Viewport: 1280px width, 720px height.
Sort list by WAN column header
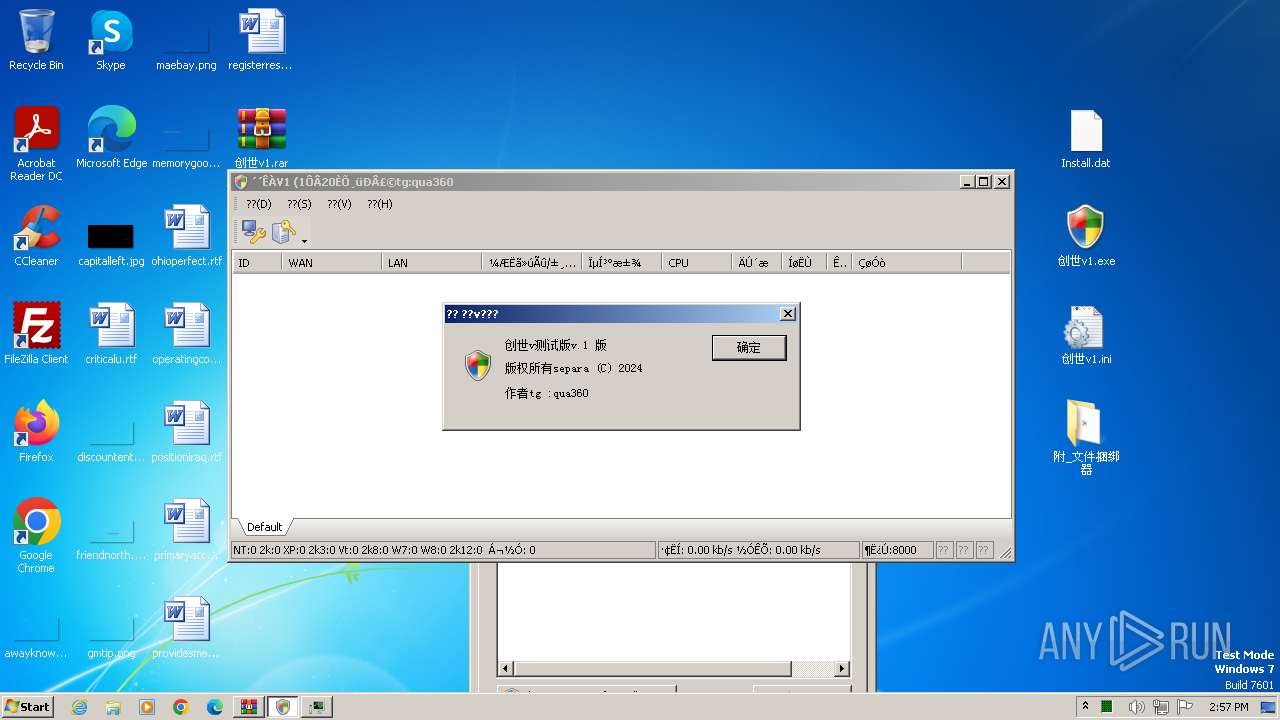(x=332, y=263)
